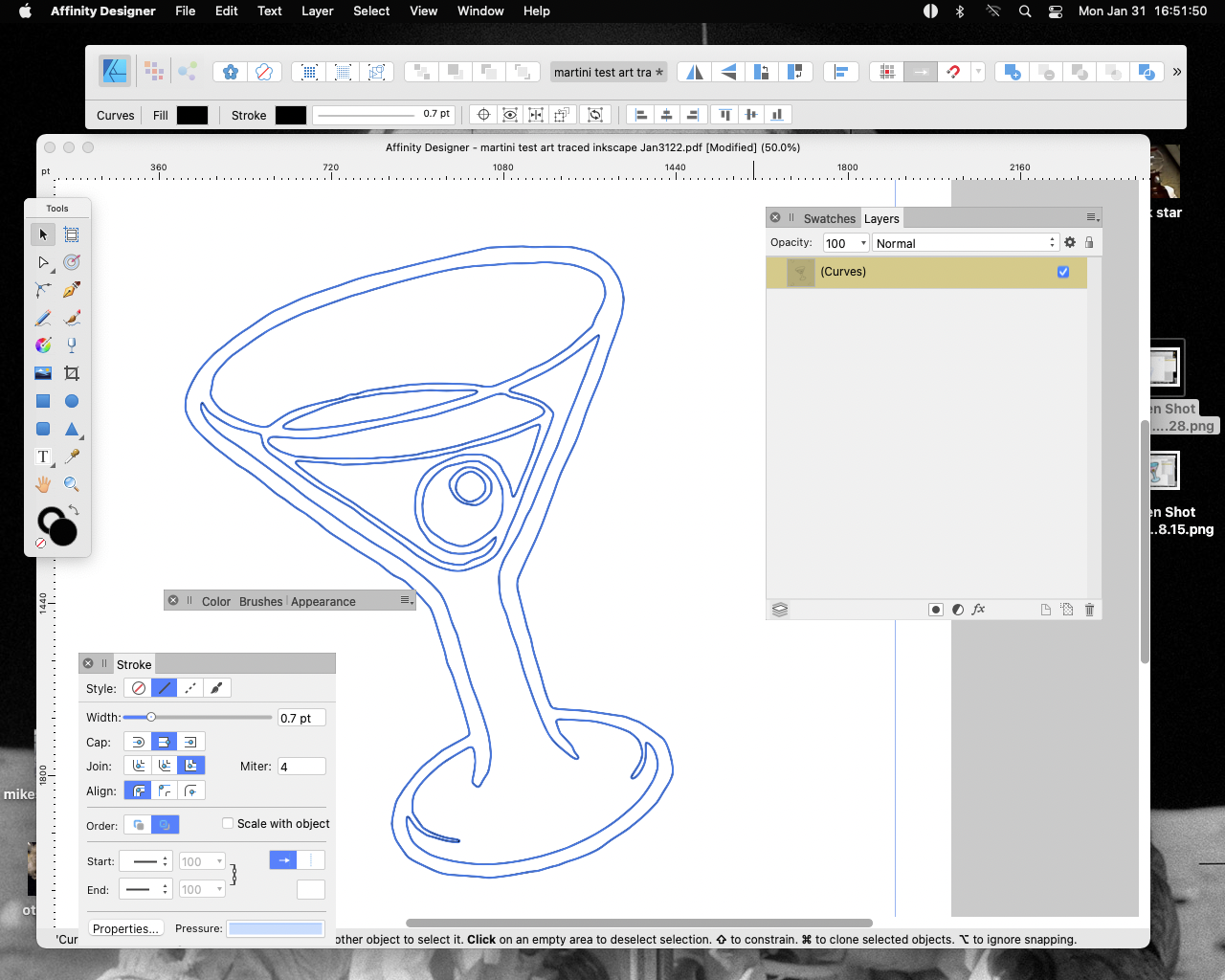This screenshot has height=980, width=1225.
Task: Click the black Fill color swatch
Action: 192,115
